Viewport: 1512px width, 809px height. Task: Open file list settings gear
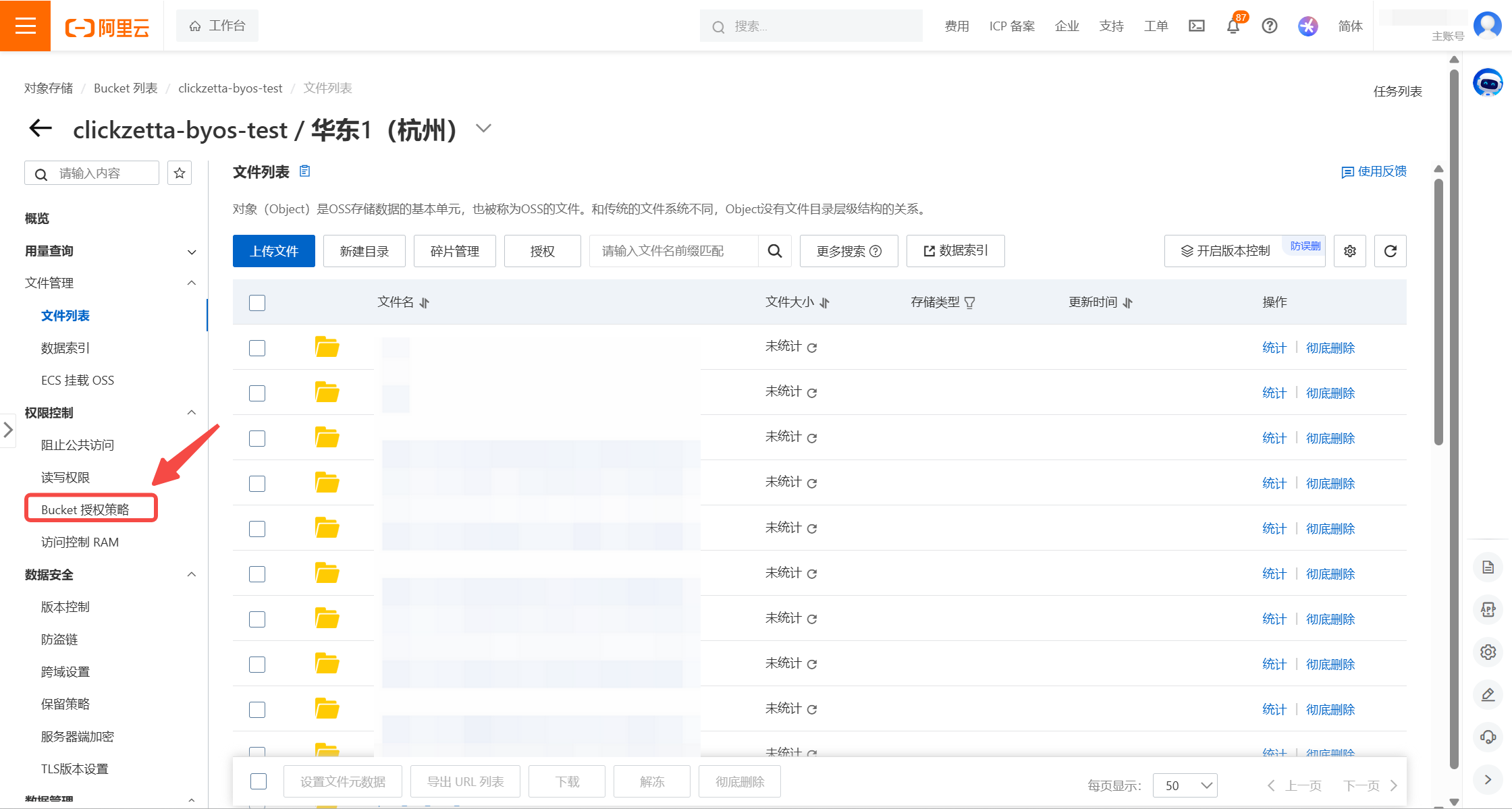[x=1349, y=251]
